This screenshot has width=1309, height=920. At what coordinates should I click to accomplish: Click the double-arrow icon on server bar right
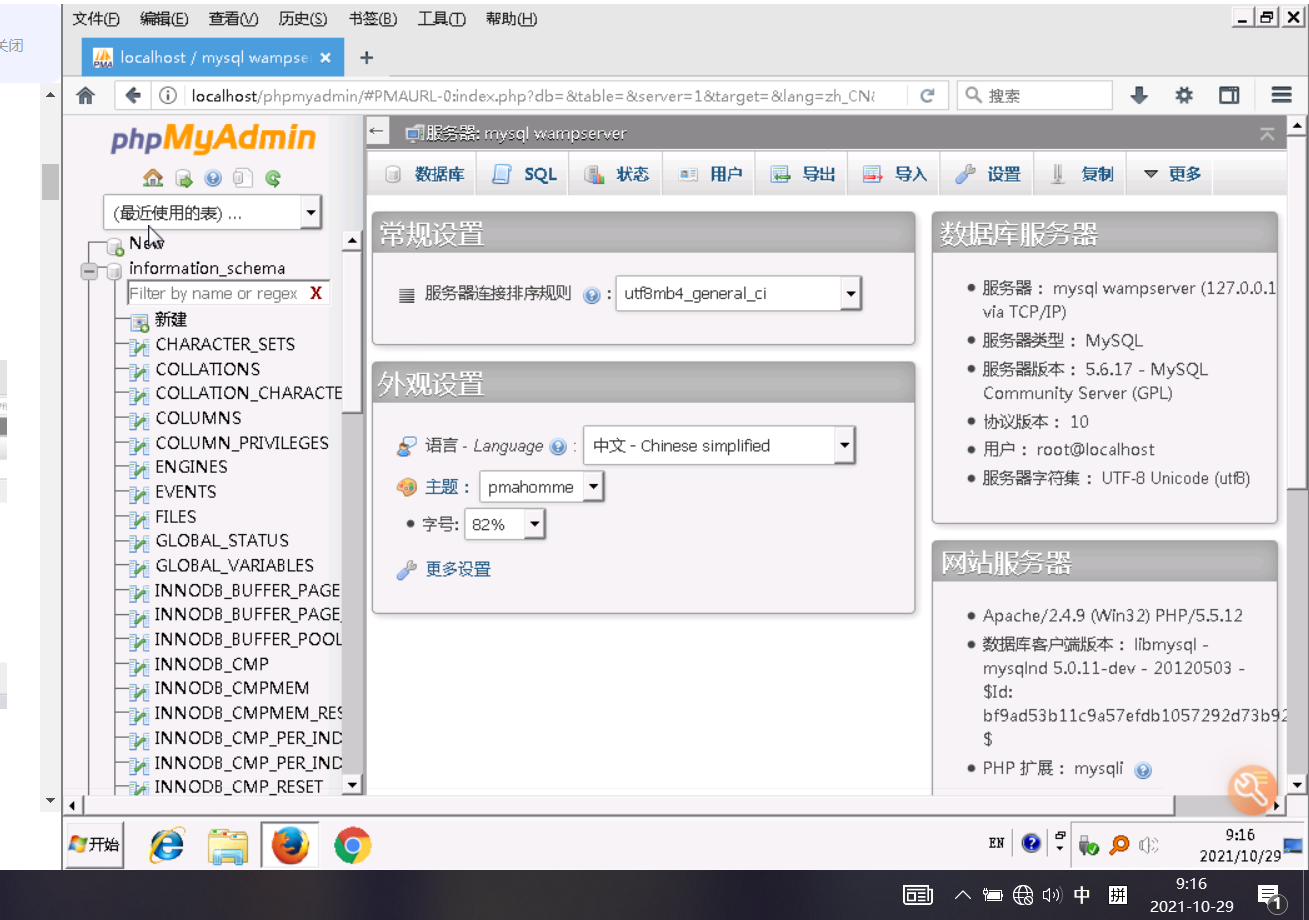pyautogui.click(x=1267, y=133)
